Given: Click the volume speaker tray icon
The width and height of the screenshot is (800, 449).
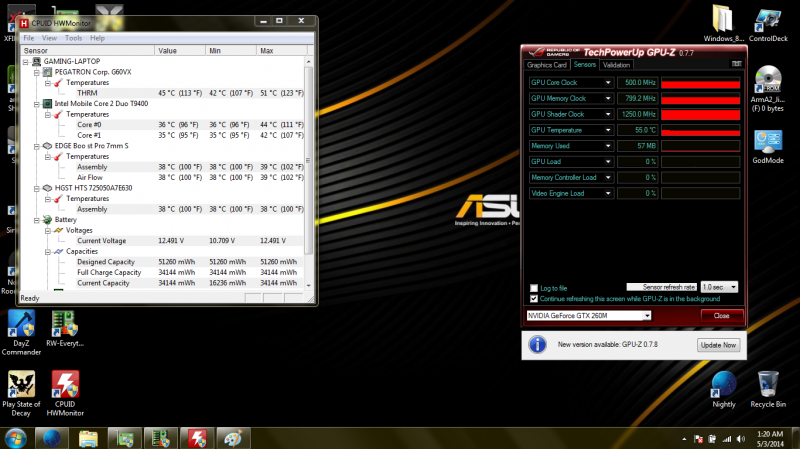Looking at the screenshot, I should (741, 439).
